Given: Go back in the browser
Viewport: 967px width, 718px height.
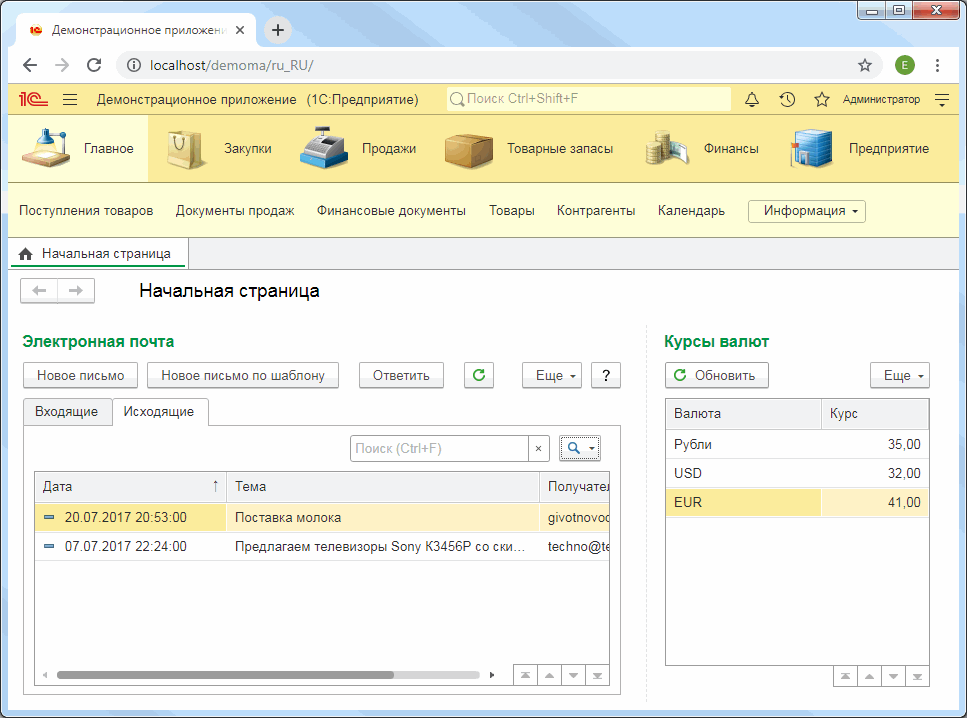Looking at the screenshot, I should point(30,65).
